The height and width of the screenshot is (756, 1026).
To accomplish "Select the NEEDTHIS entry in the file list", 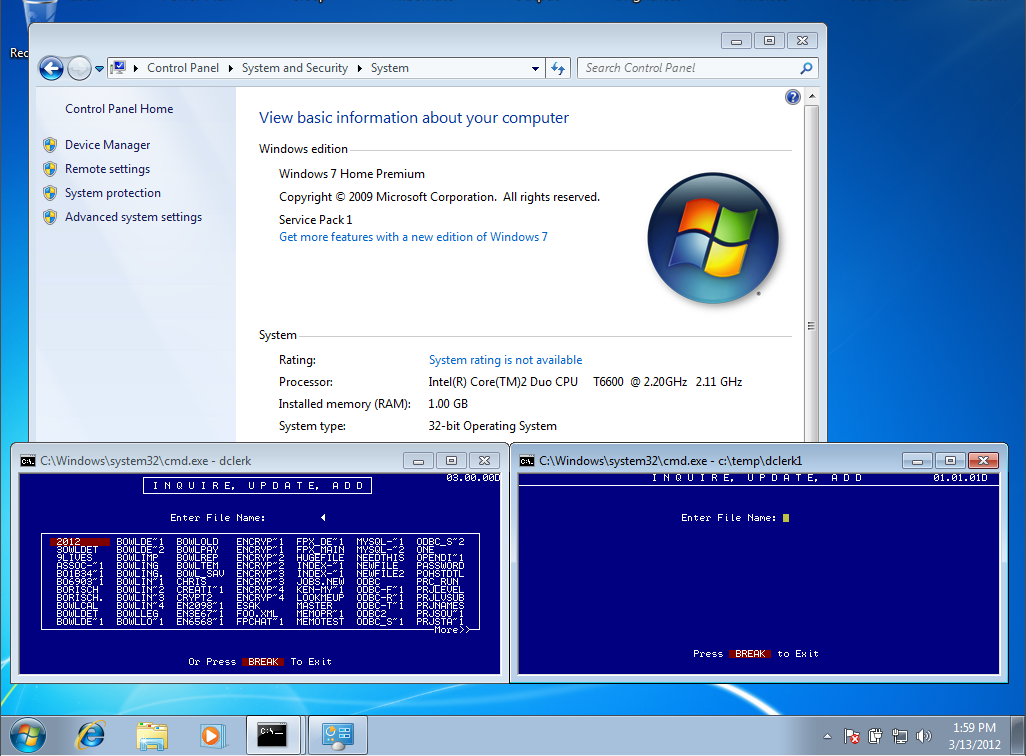I will click(x=380, y=558).
